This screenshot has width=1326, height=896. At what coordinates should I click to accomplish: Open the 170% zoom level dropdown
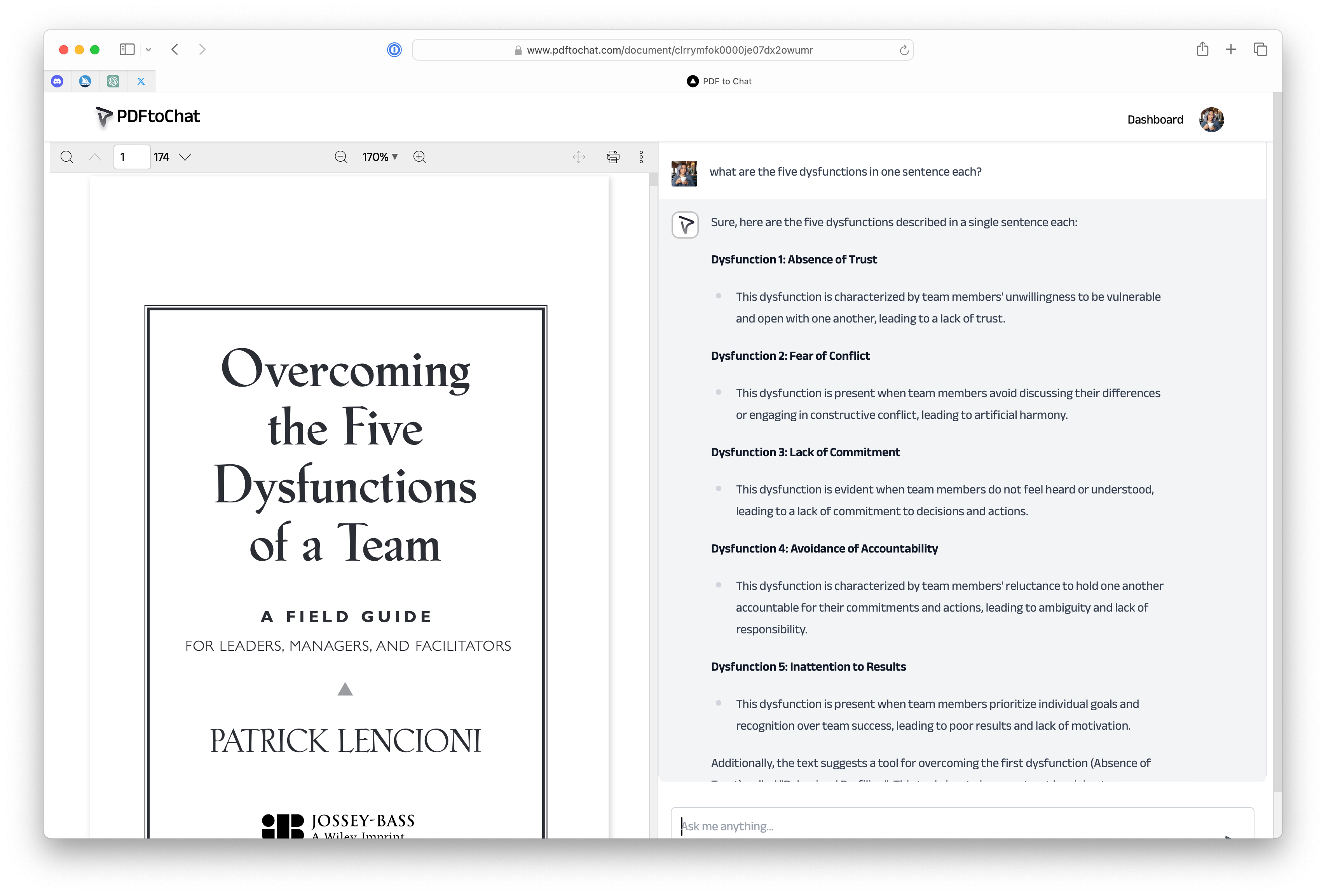pyautogui.click(x=380, y=157)
